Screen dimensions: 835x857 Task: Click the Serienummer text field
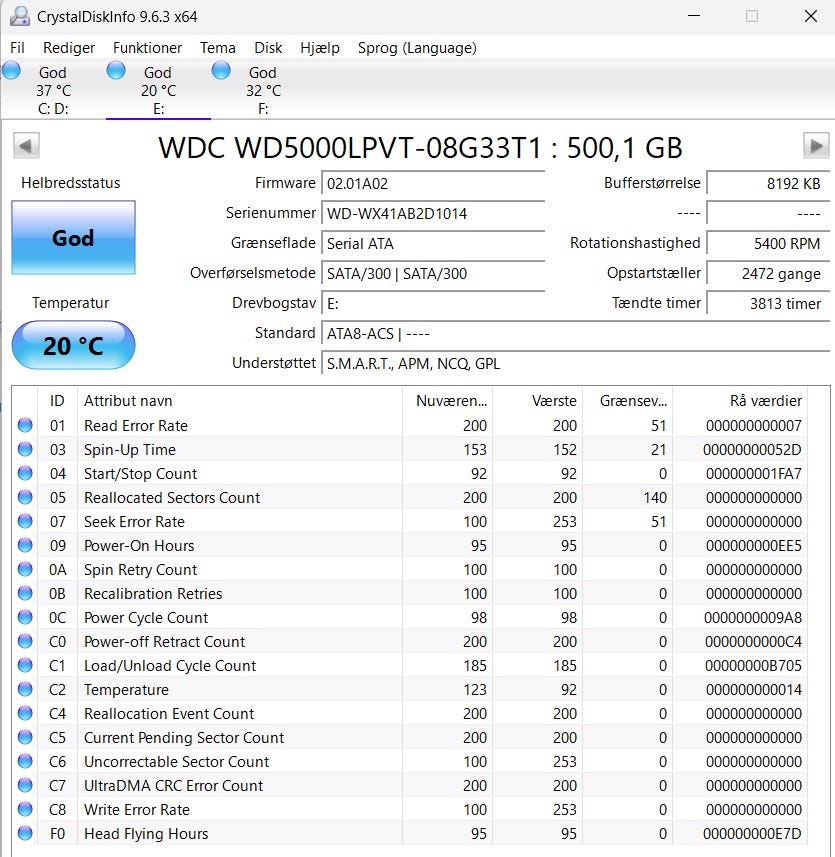433,214
